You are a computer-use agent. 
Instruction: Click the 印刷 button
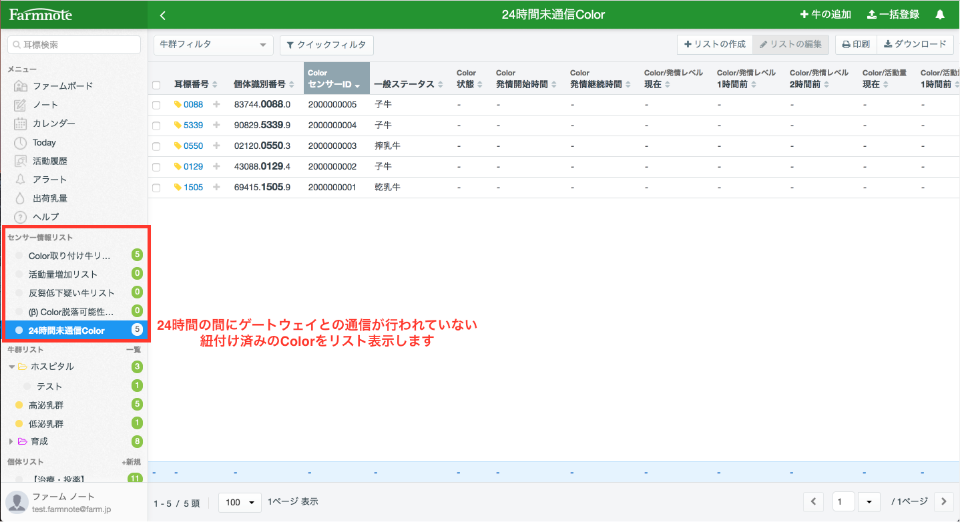(856, 44)
